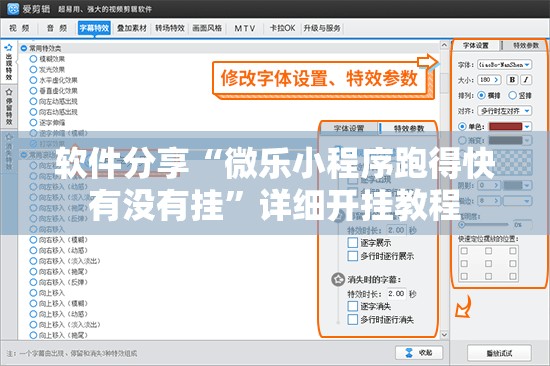Click red 单色 color swatch

(505, 126)
